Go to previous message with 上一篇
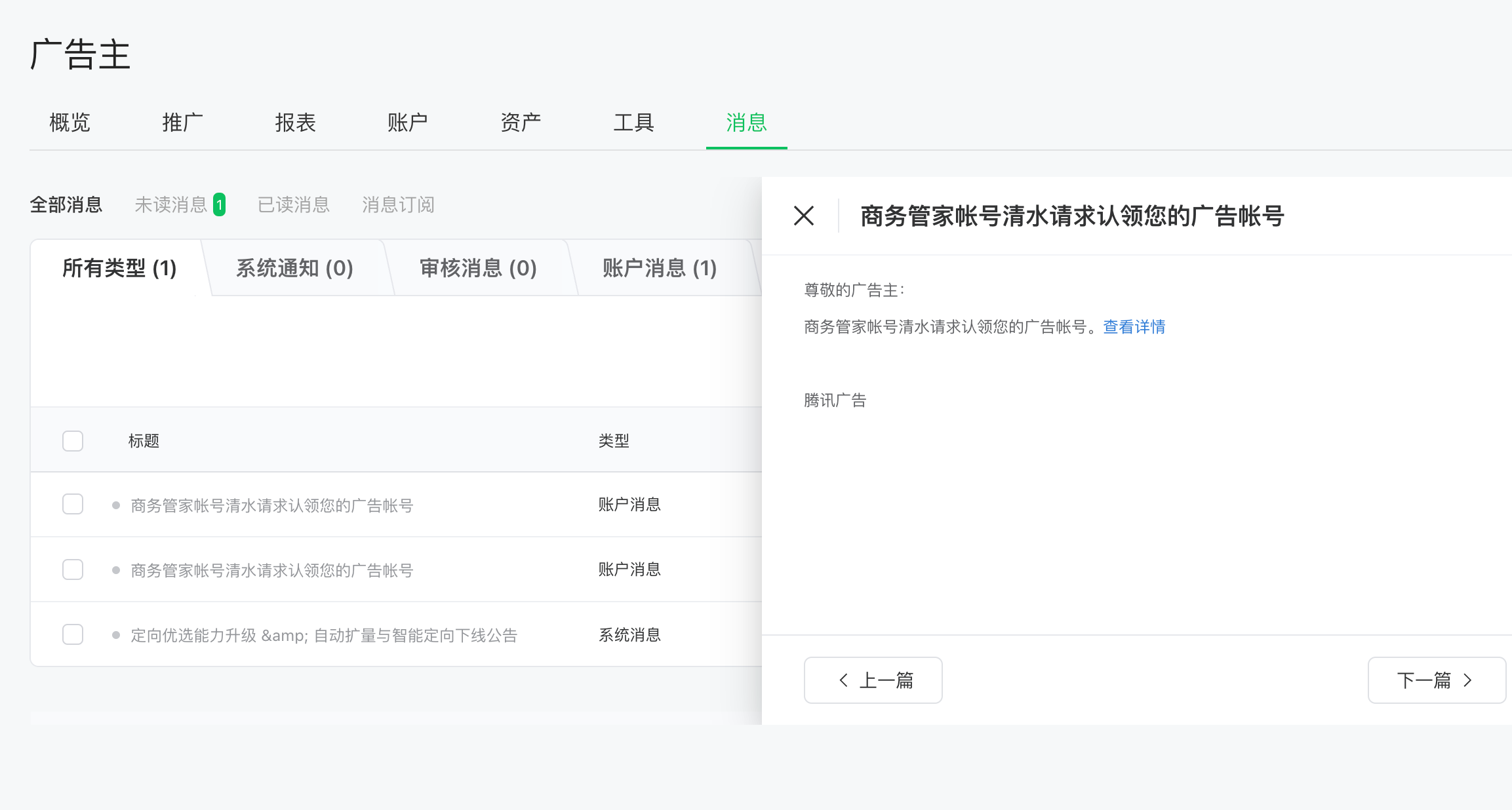The width and height of the screenshot is (1512, 810). pyautogui.click(x=873, y=680)
